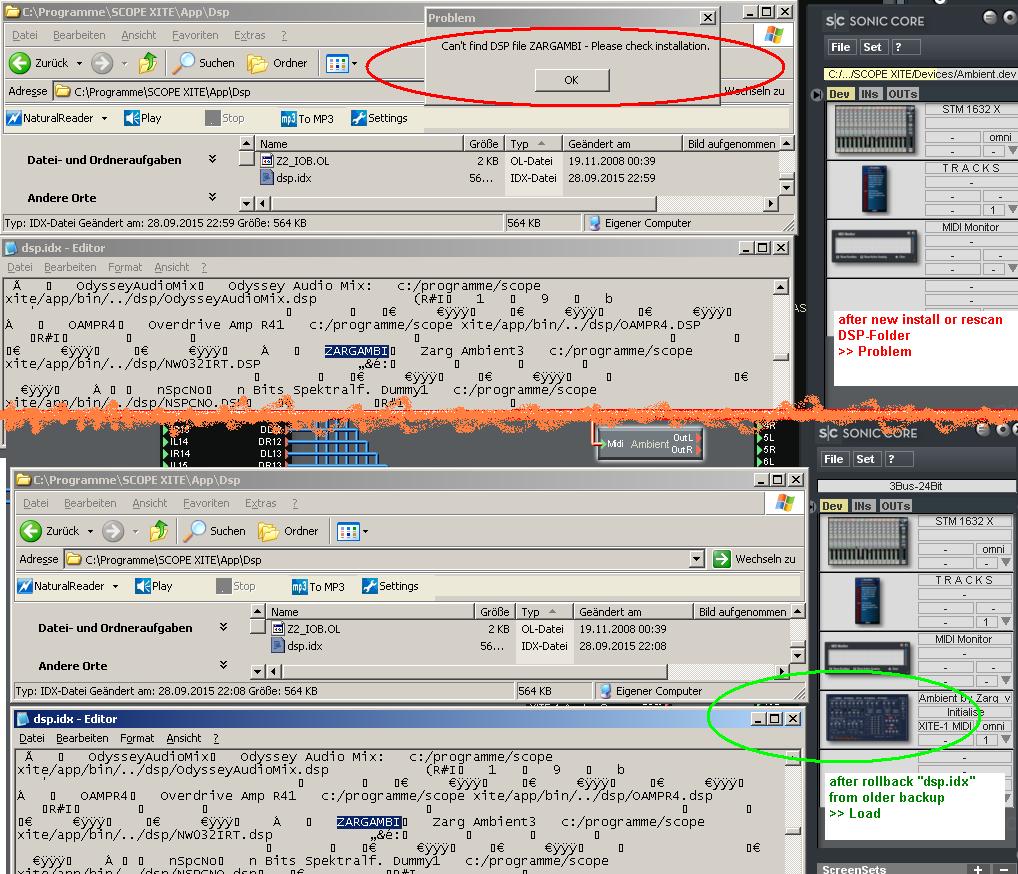Switch to Dev tab in lower Sonic Core panel
The image size is (1018, 874).
832,506
